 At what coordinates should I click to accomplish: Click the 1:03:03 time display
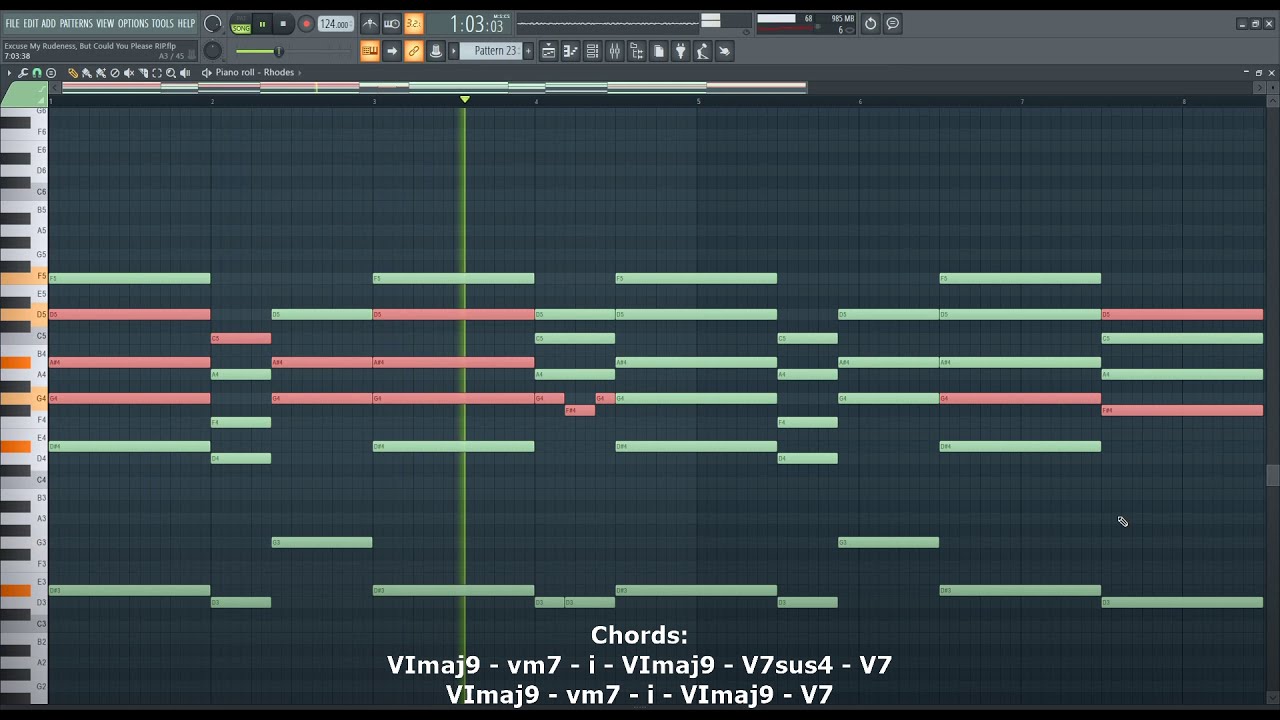(x=476, y=24)
